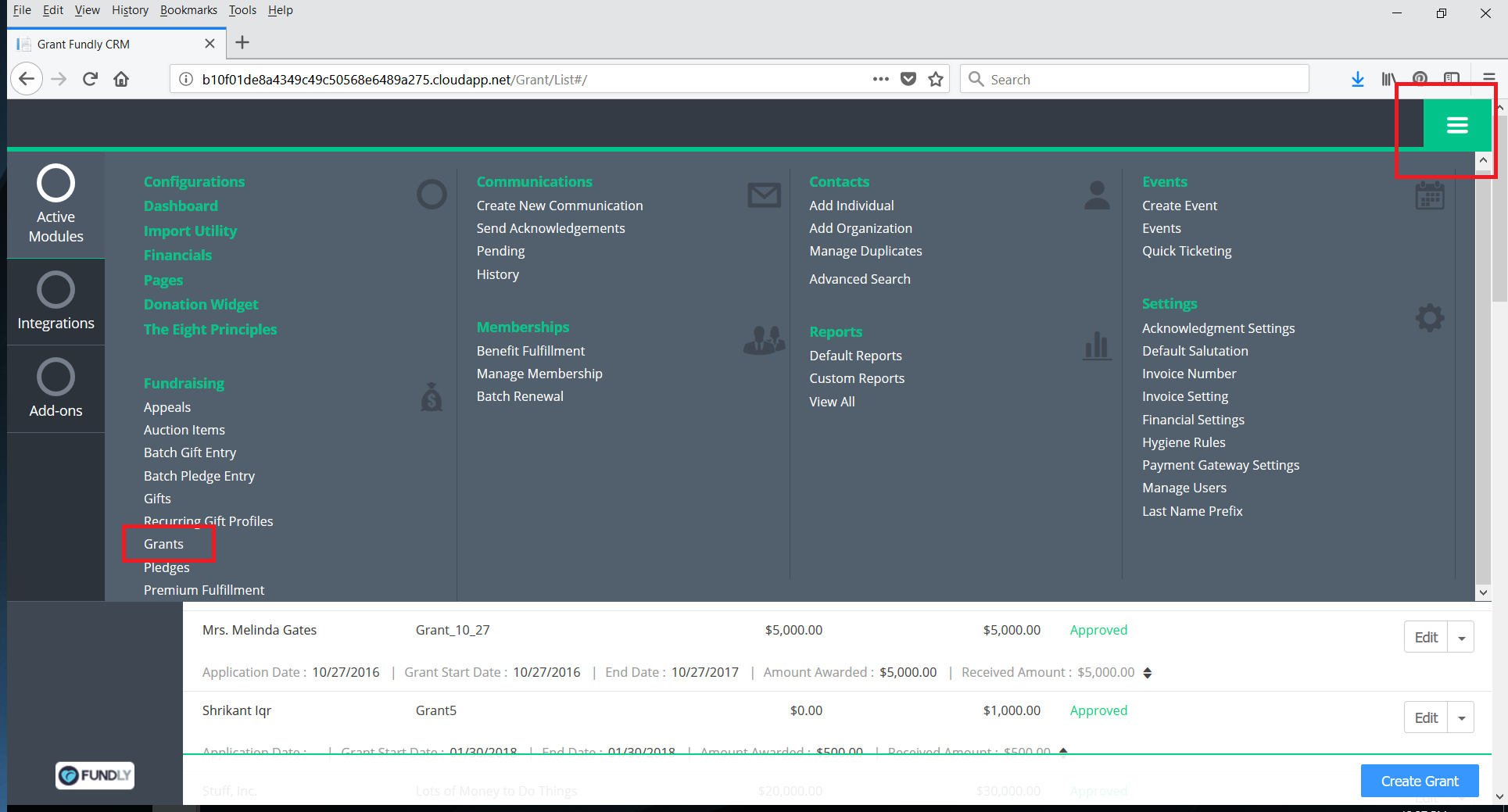Select the Add-ons module toggle

point(56,388)
